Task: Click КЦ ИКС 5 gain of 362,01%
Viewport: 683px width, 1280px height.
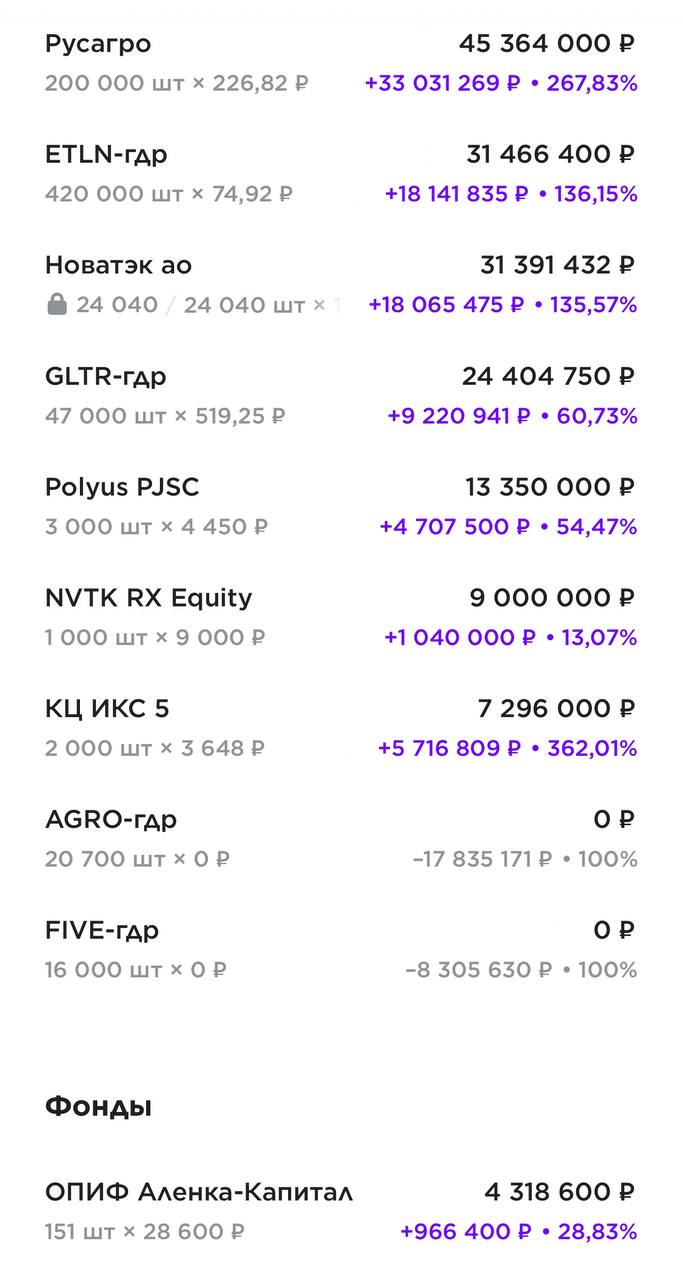Action: (592, 748)
